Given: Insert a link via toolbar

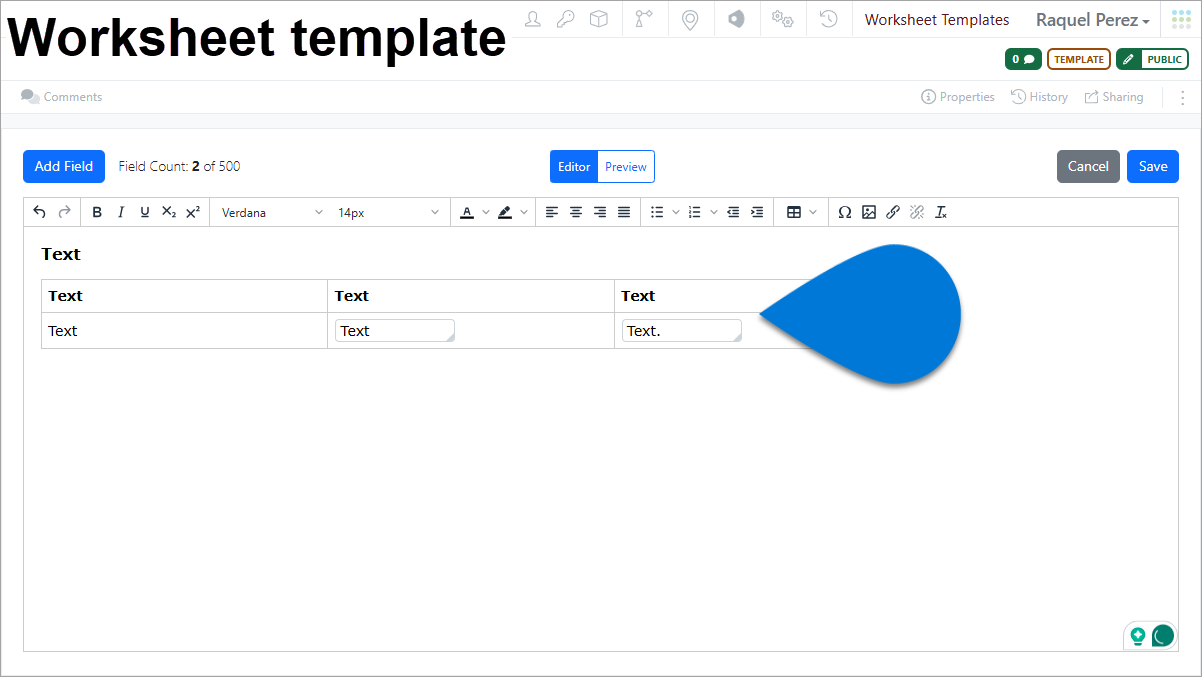Looking at the screenshot, I should coord(893,212).
